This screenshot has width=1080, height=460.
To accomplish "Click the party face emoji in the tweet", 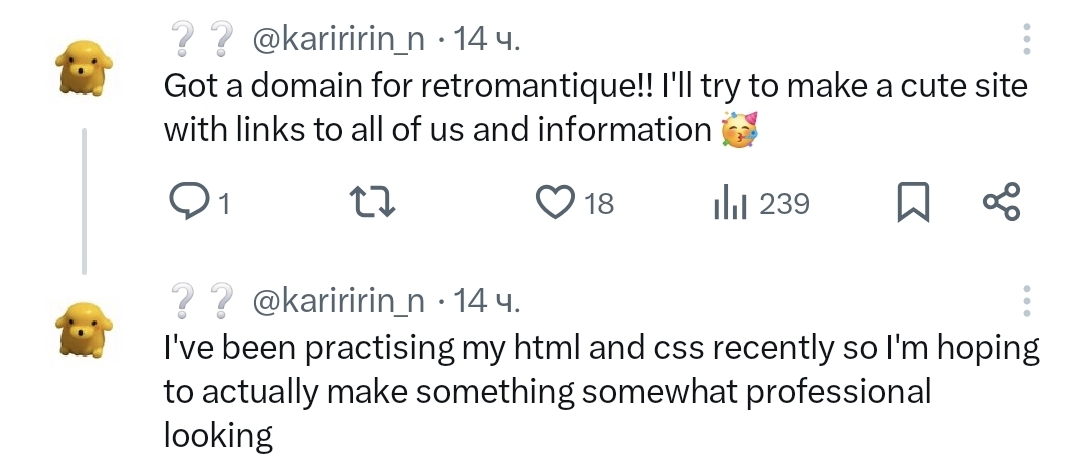I will click(739, 129).
